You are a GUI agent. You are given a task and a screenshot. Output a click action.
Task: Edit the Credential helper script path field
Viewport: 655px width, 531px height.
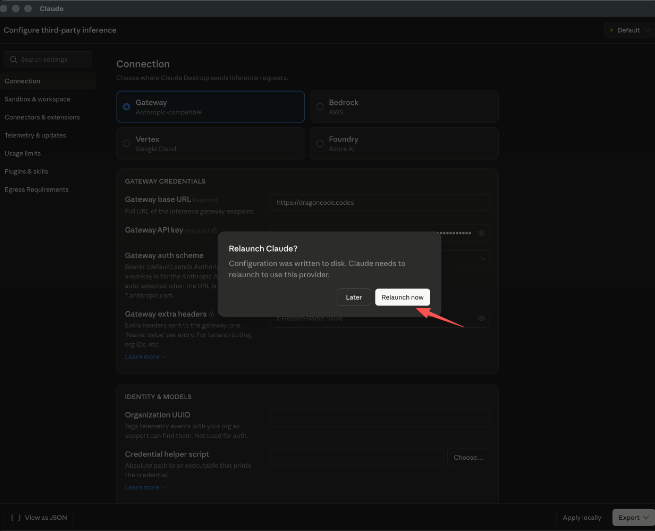[x=357, y=457]
